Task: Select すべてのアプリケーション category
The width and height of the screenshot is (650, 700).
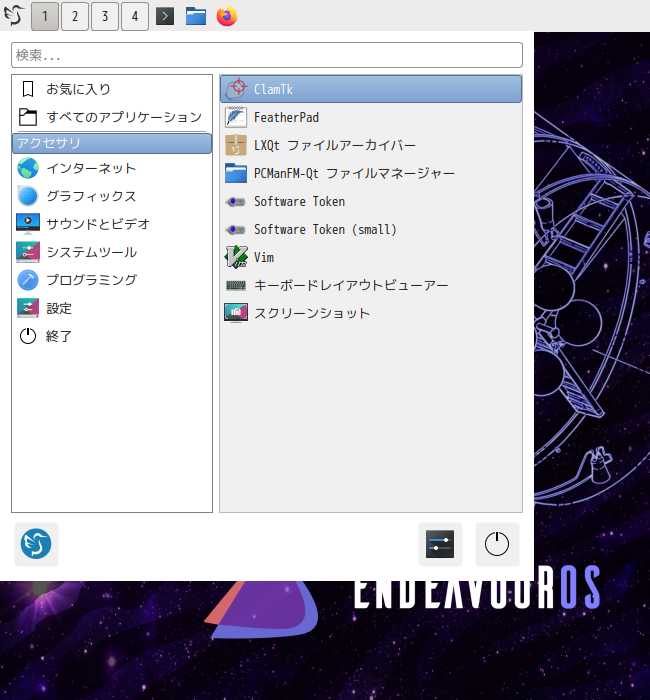Action: click(x=112, y=117)
